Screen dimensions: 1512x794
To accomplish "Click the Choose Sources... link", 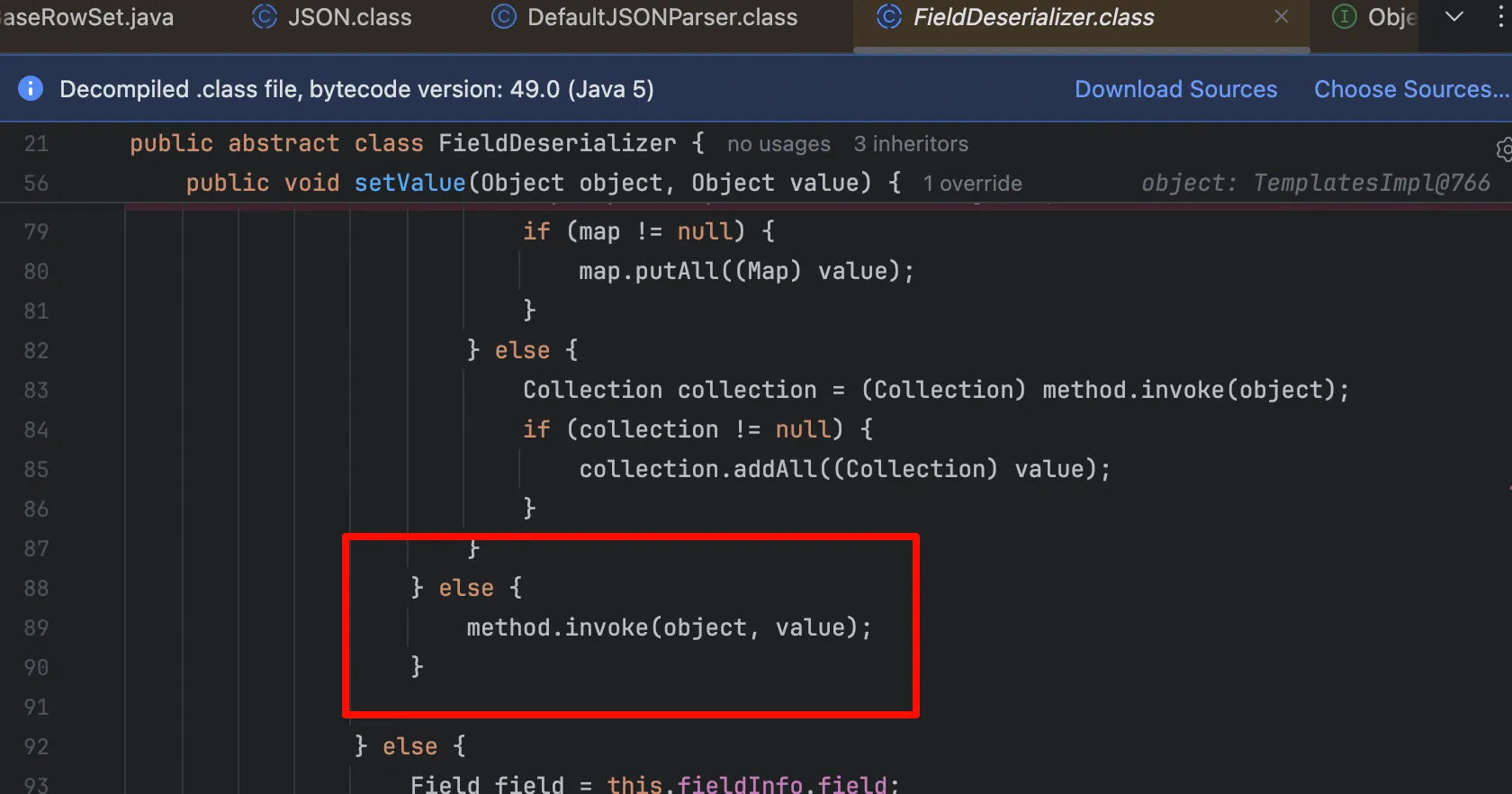I will pyautogui.click(x=1409, y=89).
